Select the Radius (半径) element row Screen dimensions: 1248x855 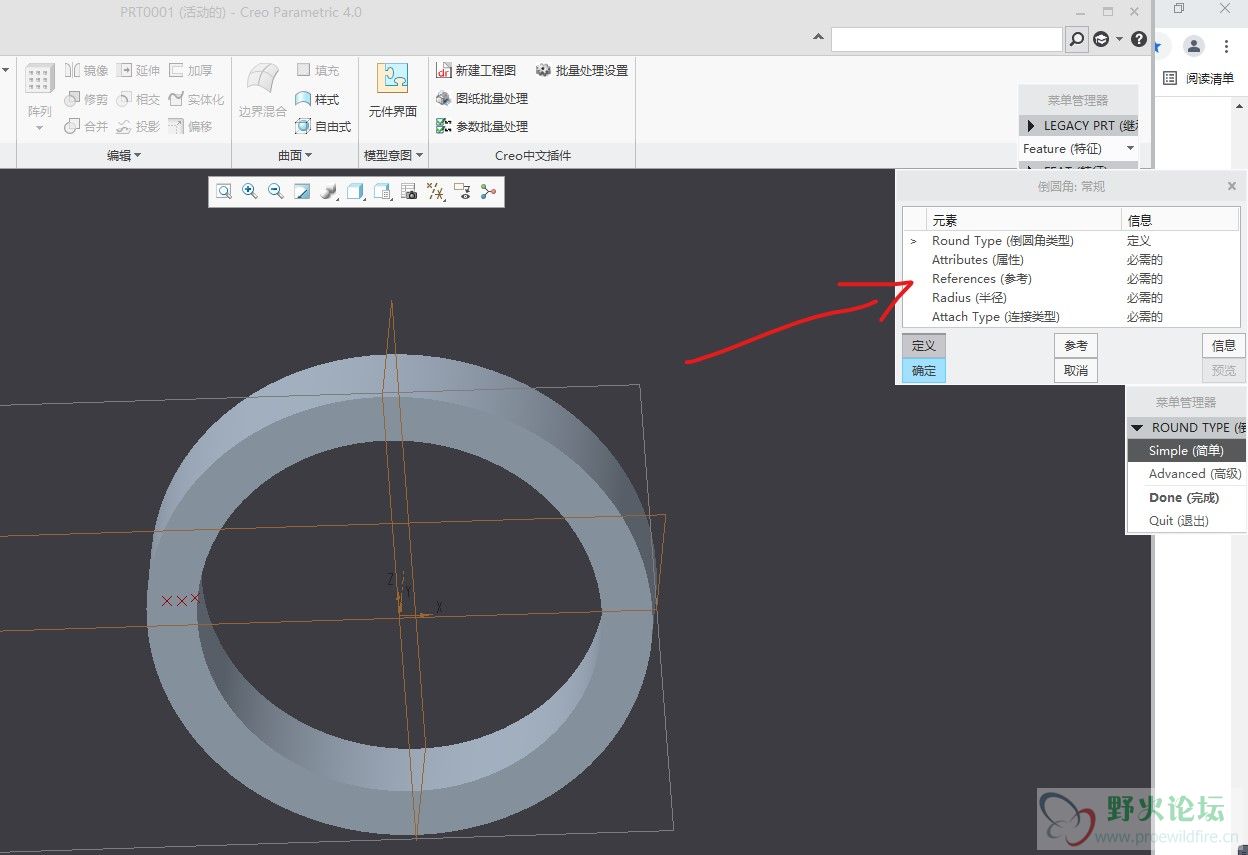coord(1071,298)
